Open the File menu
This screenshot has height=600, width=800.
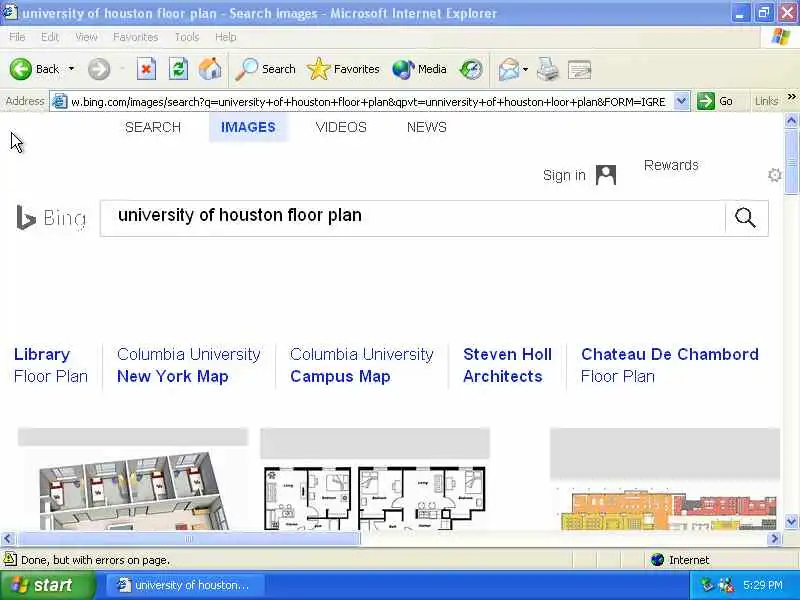click(x=17, y=37)
